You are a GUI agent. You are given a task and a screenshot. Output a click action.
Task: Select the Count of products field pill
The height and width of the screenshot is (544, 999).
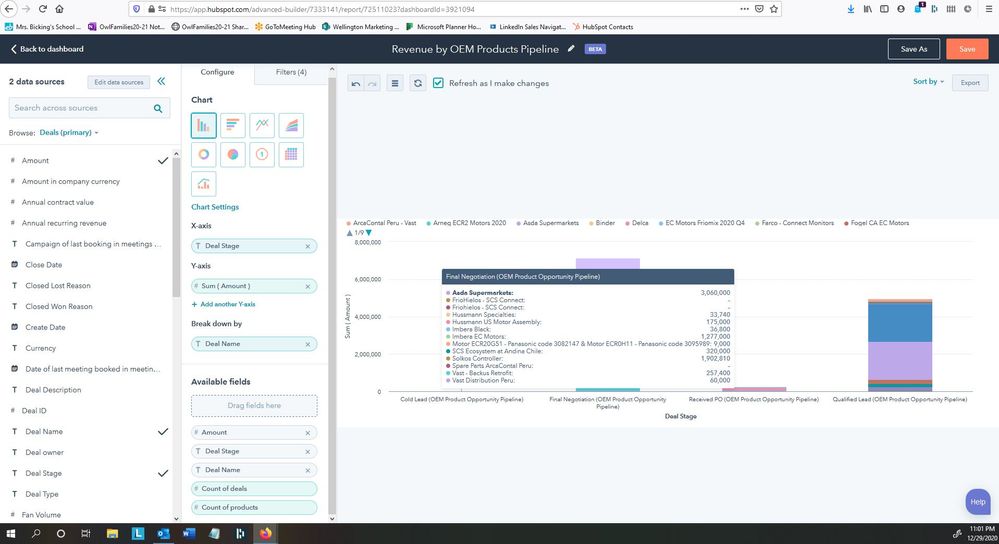pos(254,508)
